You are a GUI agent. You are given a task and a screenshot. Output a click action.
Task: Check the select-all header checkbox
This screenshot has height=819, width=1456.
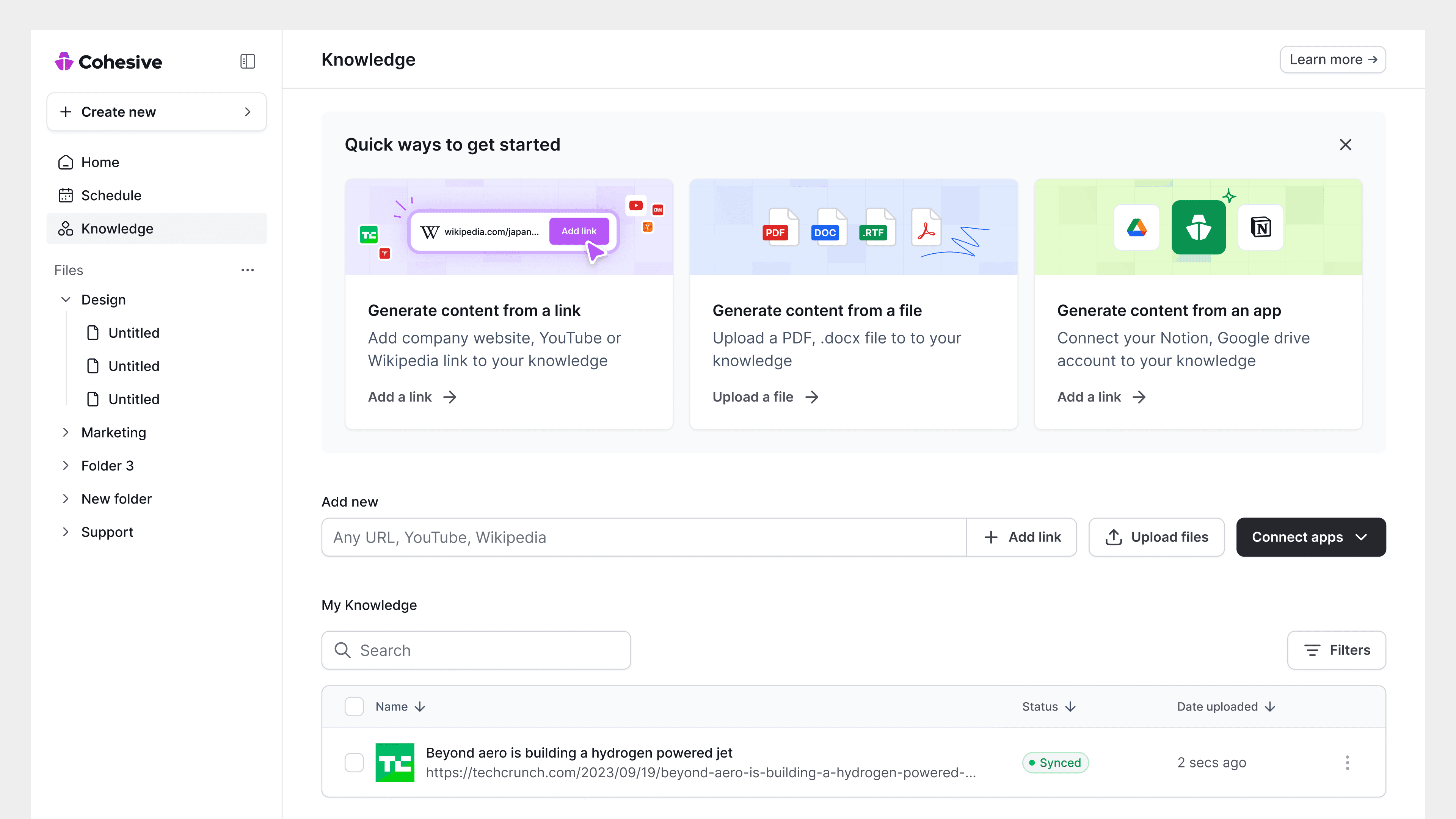[x=355, y=706]
